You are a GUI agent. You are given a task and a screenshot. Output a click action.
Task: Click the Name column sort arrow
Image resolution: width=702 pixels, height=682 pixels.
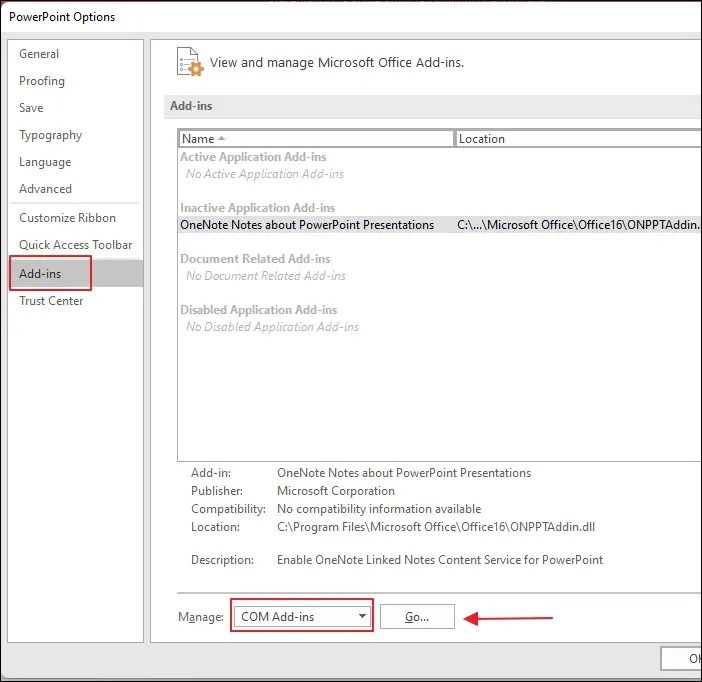(221, 139)
